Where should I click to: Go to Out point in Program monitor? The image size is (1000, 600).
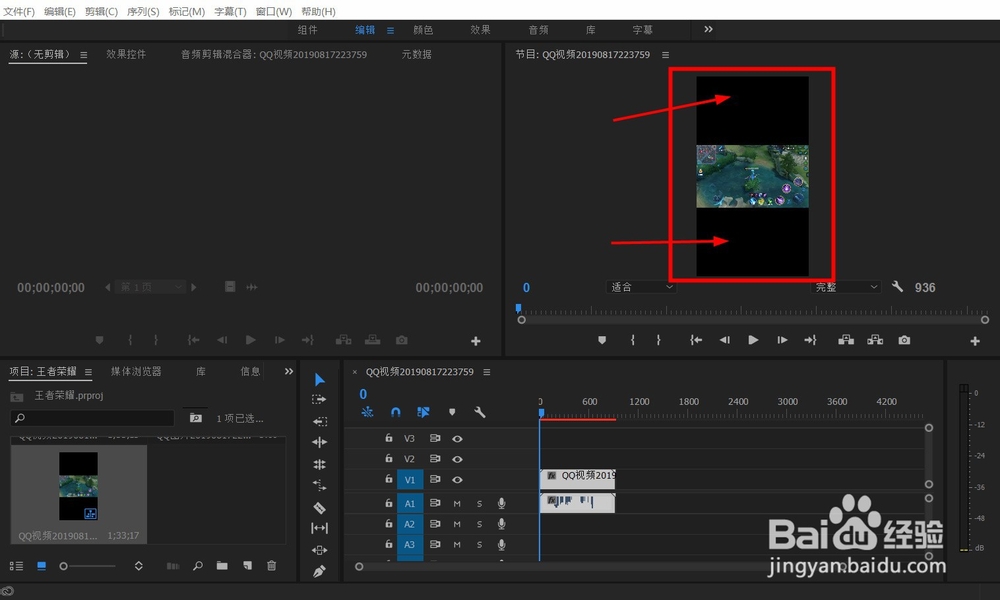pyautogui.click(x=810, y=340)
